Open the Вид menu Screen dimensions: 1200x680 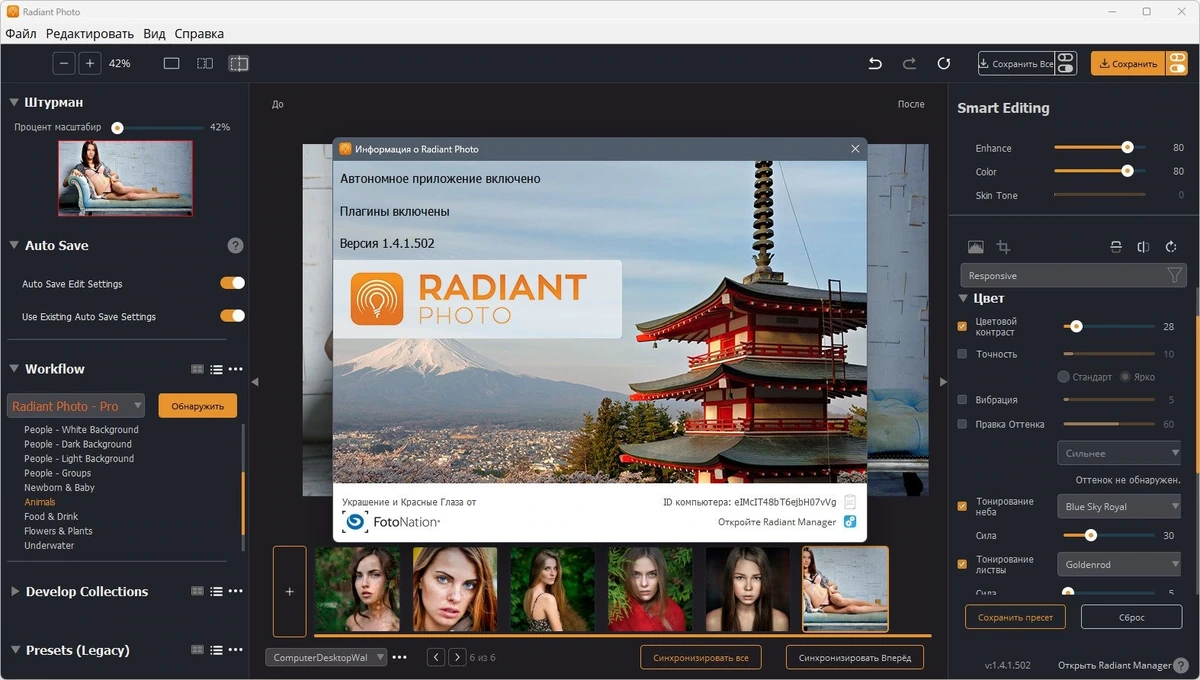[x=154, y=33]
